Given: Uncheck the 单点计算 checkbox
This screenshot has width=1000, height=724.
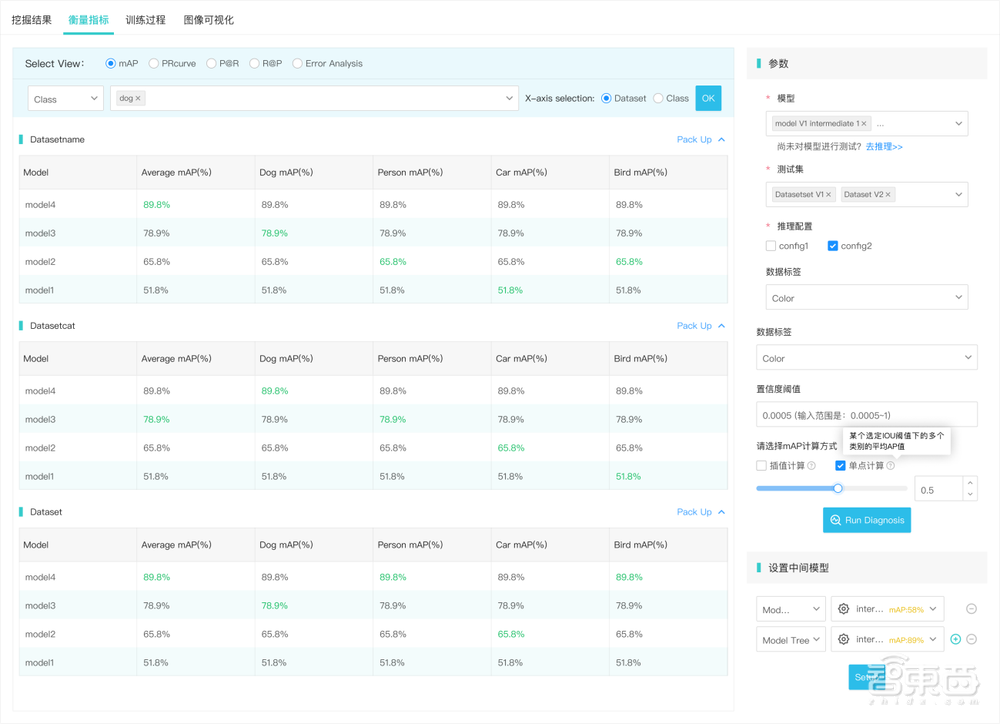Looking at the screenshot, I should pos(840,466).
